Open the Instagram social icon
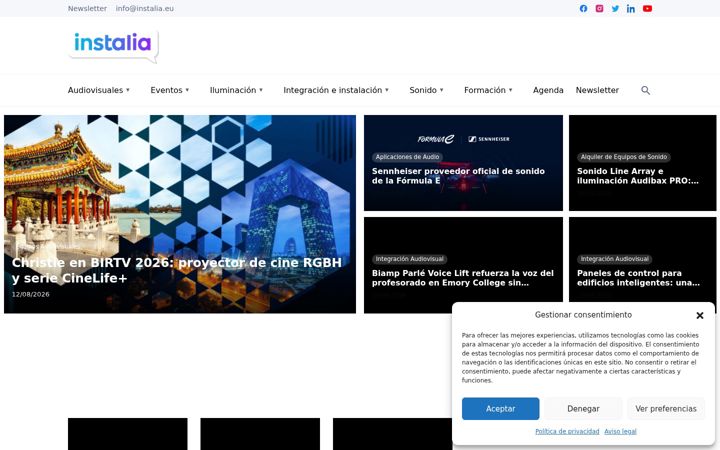The width and height of the screenshot is (720, 450). tap(599, 8)
